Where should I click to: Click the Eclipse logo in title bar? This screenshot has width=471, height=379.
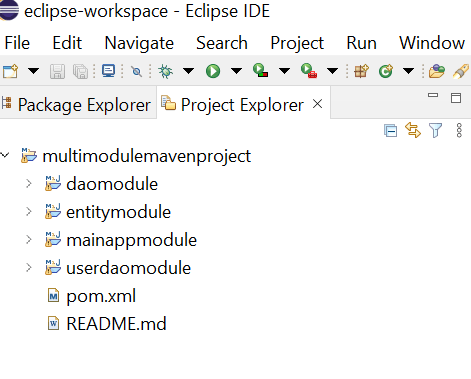[9, 10]
